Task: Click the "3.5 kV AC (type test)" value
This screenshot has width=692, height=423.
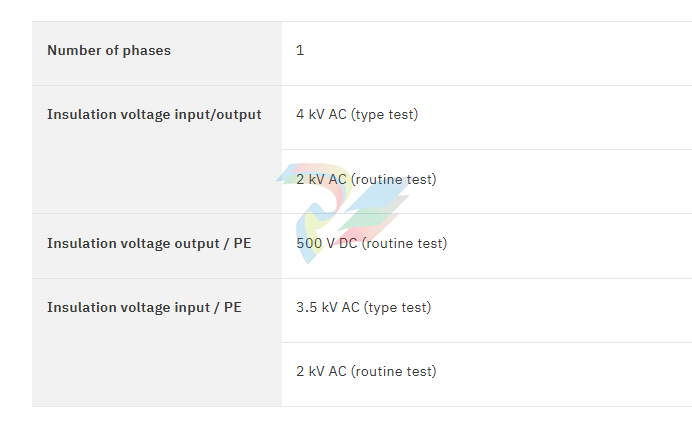Action: click(364, 307)
